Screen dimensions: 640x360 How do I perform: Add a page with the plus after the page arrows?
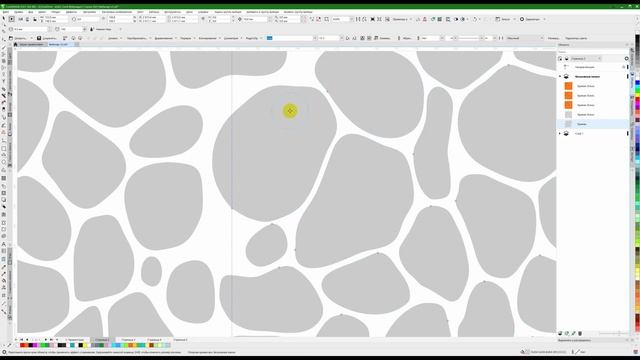pos(57,340)
